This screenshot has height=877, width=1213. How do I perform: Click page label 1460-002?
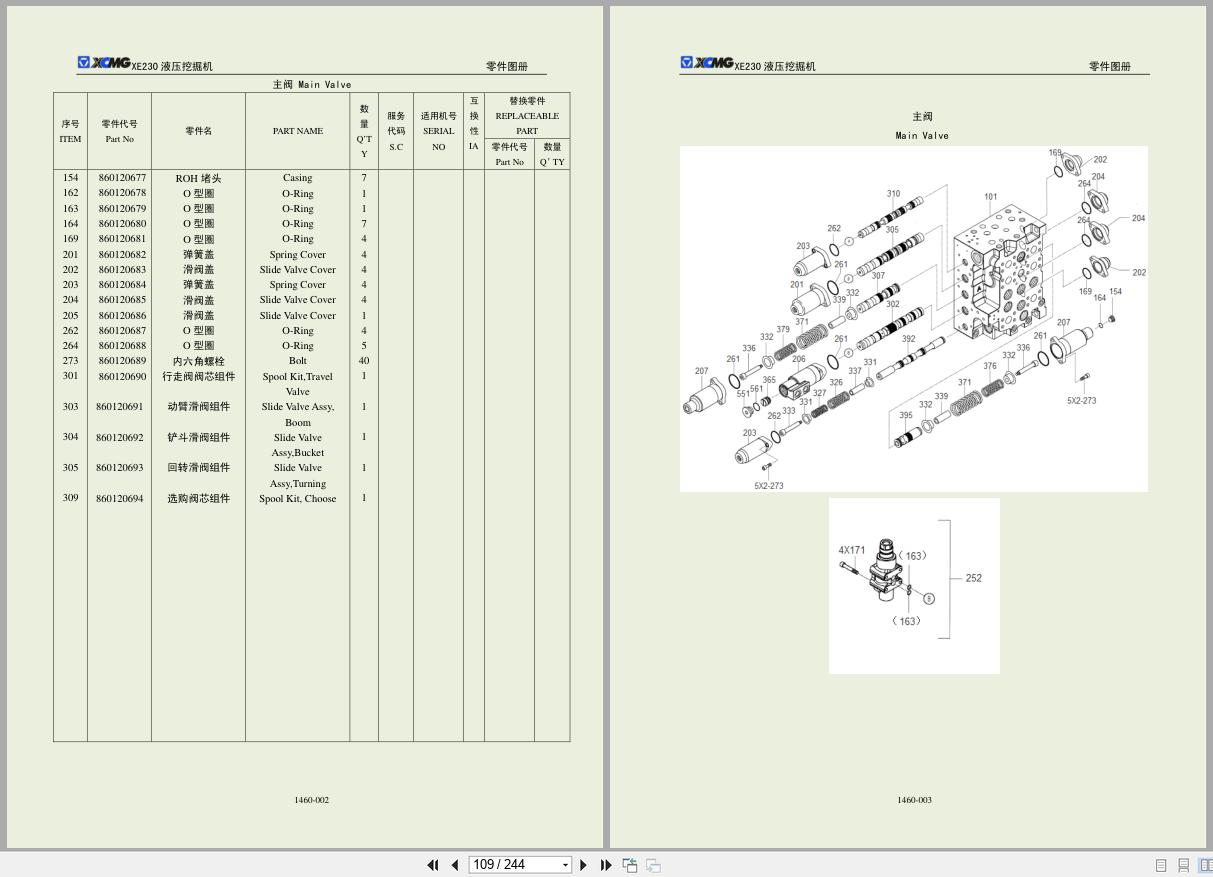[312, 800]
